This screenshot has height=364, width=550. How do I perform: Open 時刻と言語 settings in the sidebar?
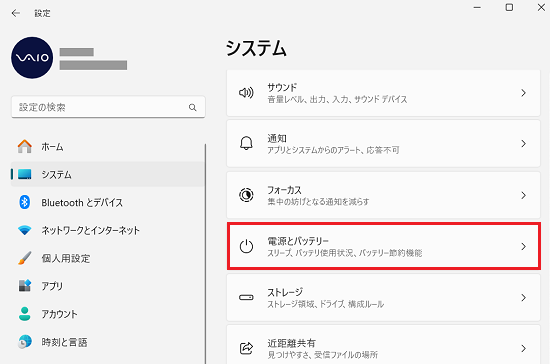pos(108,342)
